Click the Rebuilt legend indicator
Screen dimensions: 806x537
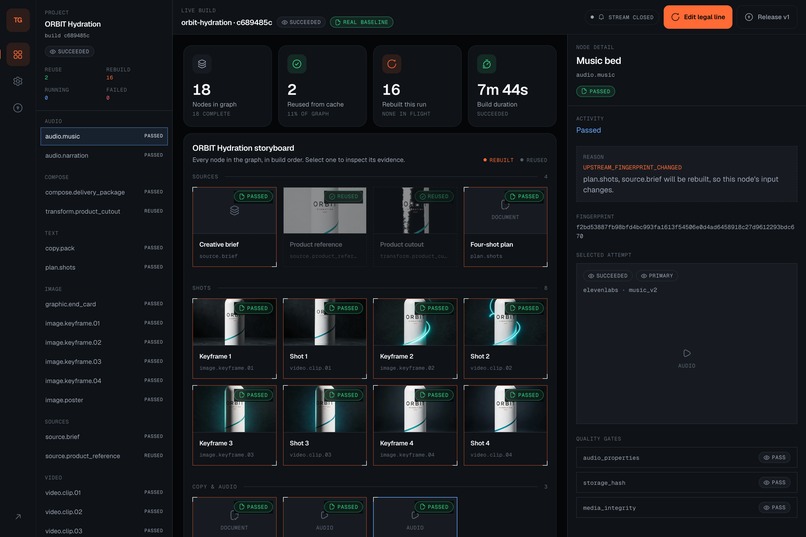point(498,160)
